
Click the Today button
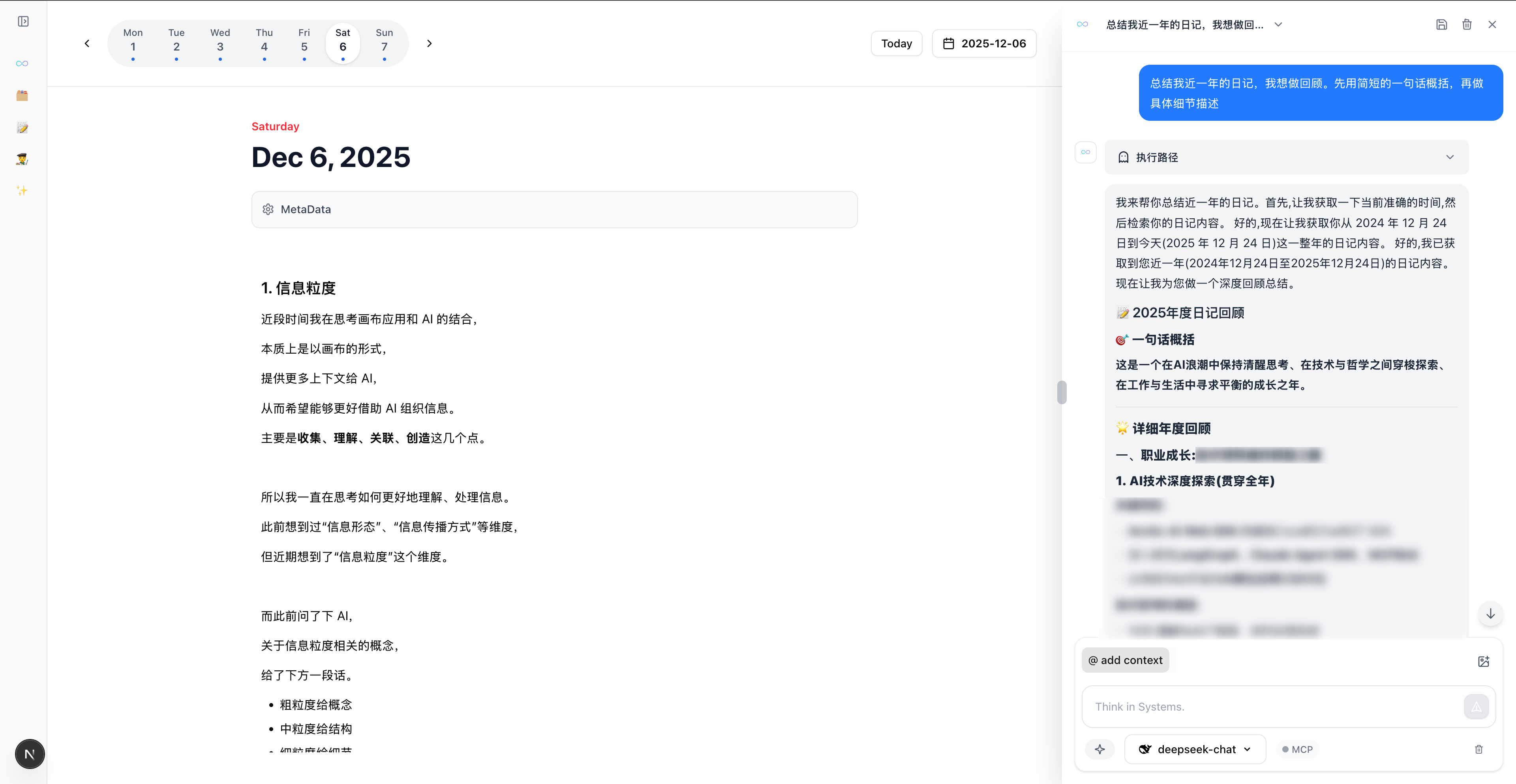point(896,43)
